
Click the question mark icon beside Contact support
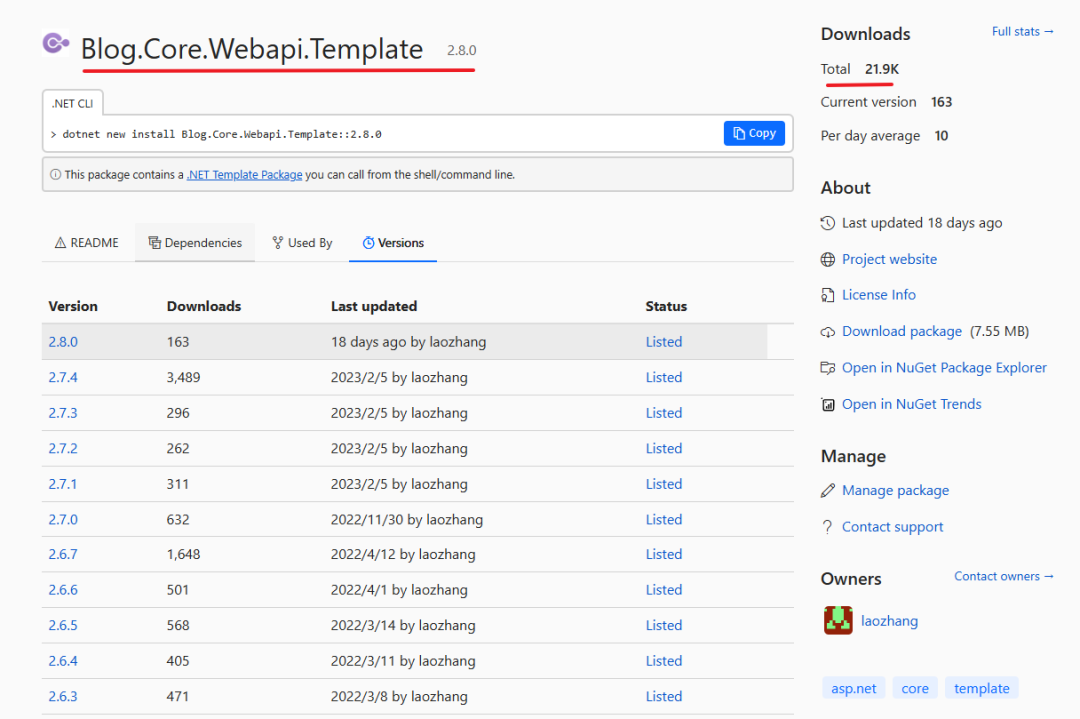pyautogui.click(x=827, y=527)
